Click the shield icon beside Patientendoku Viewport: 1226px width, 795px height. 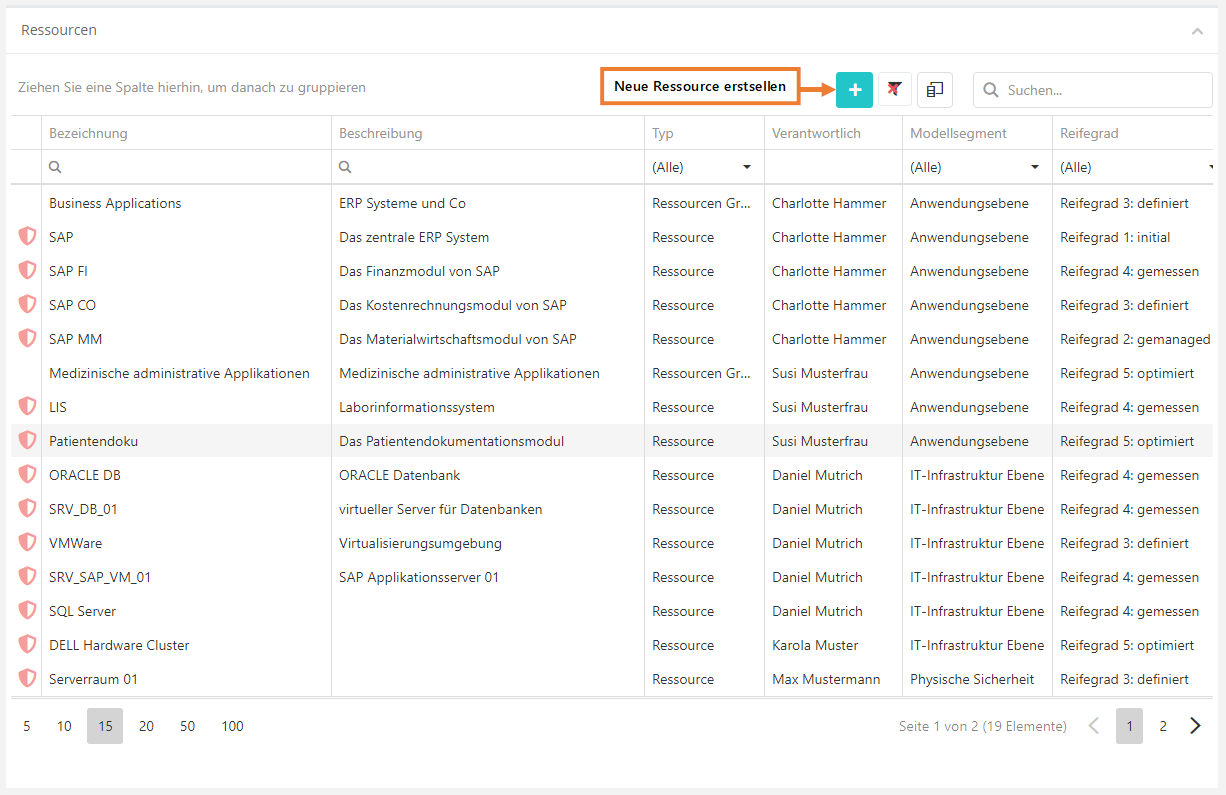point(27,441)
